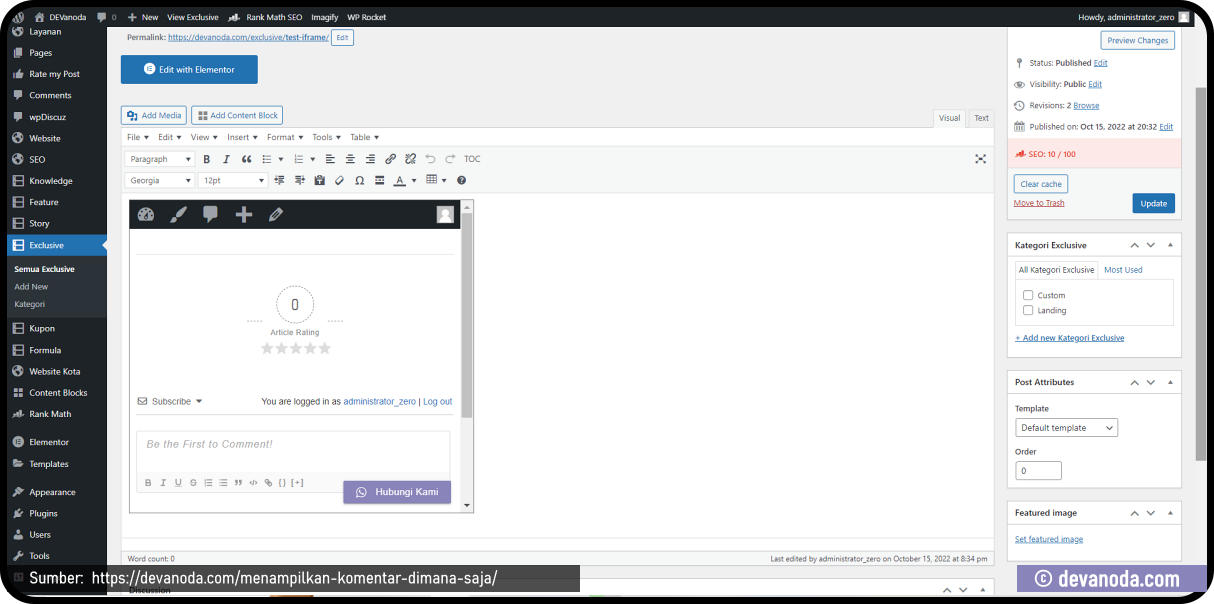Collapse the Kategori Exclusive panel
Screen dimensions: 1214x604
(x=1170, y=245)
